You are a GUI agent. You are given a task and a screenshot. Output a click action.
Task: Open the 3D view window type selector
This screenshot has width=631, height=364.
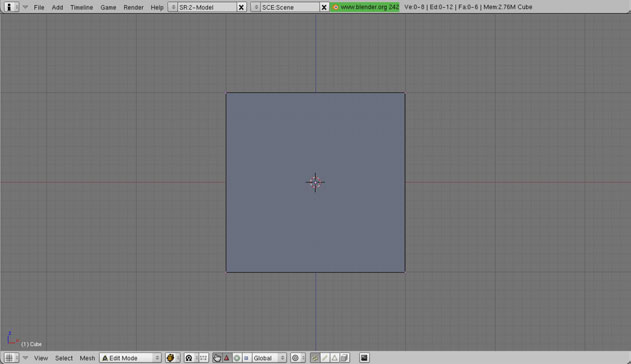point(11,358)
